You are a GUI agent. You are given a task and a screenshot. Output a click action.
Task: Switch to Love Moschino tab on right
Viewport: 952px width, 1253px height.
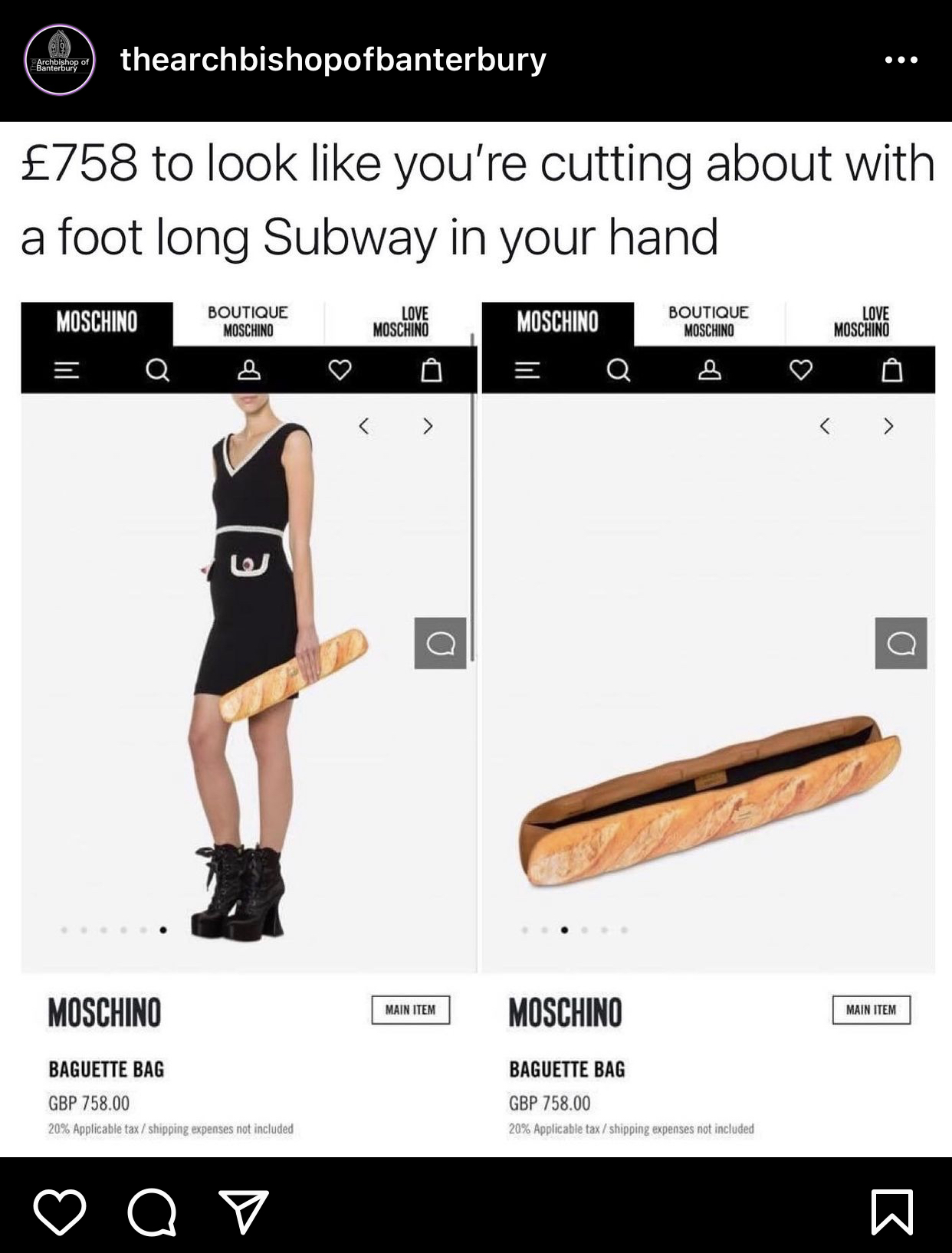tap(861, 322)
